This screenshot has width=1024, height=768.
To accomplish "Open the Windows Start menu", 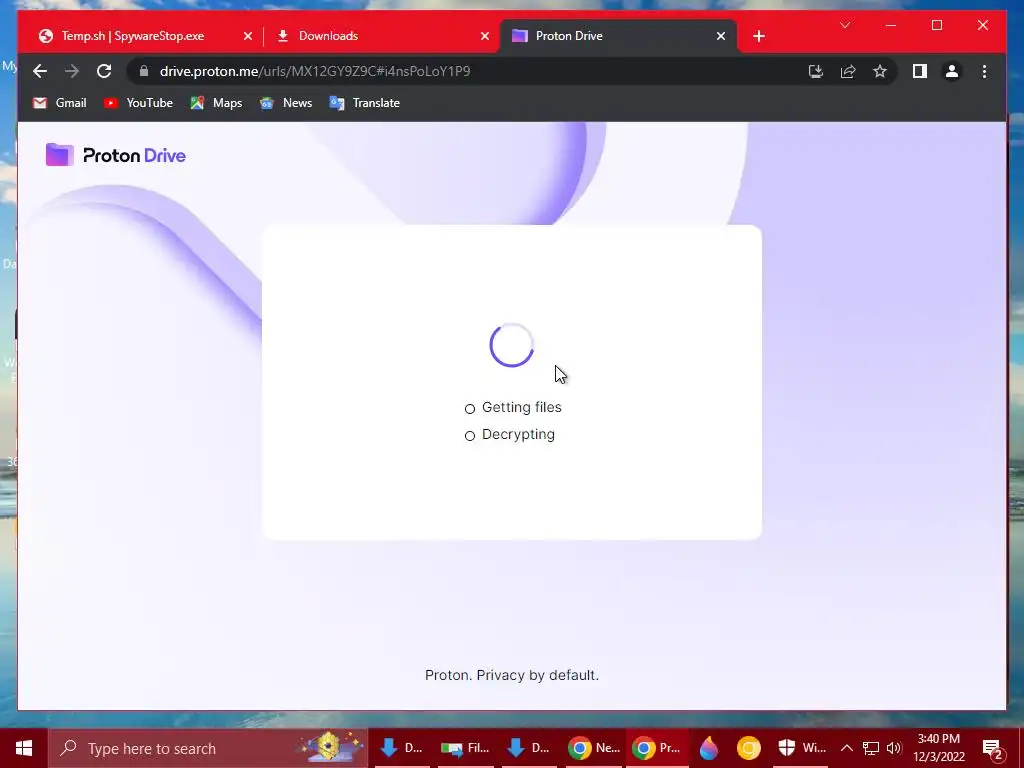I will coord(24,748).
